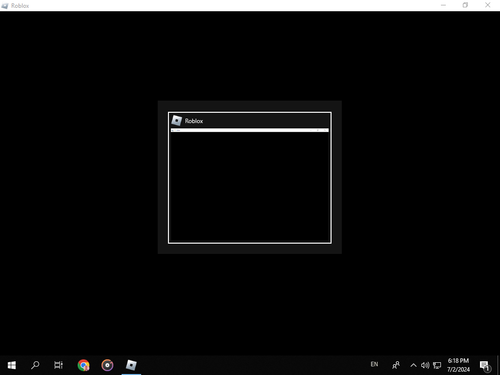Open the notification Action Center
This screenshot has height=375, width=500.
[485, 366]
